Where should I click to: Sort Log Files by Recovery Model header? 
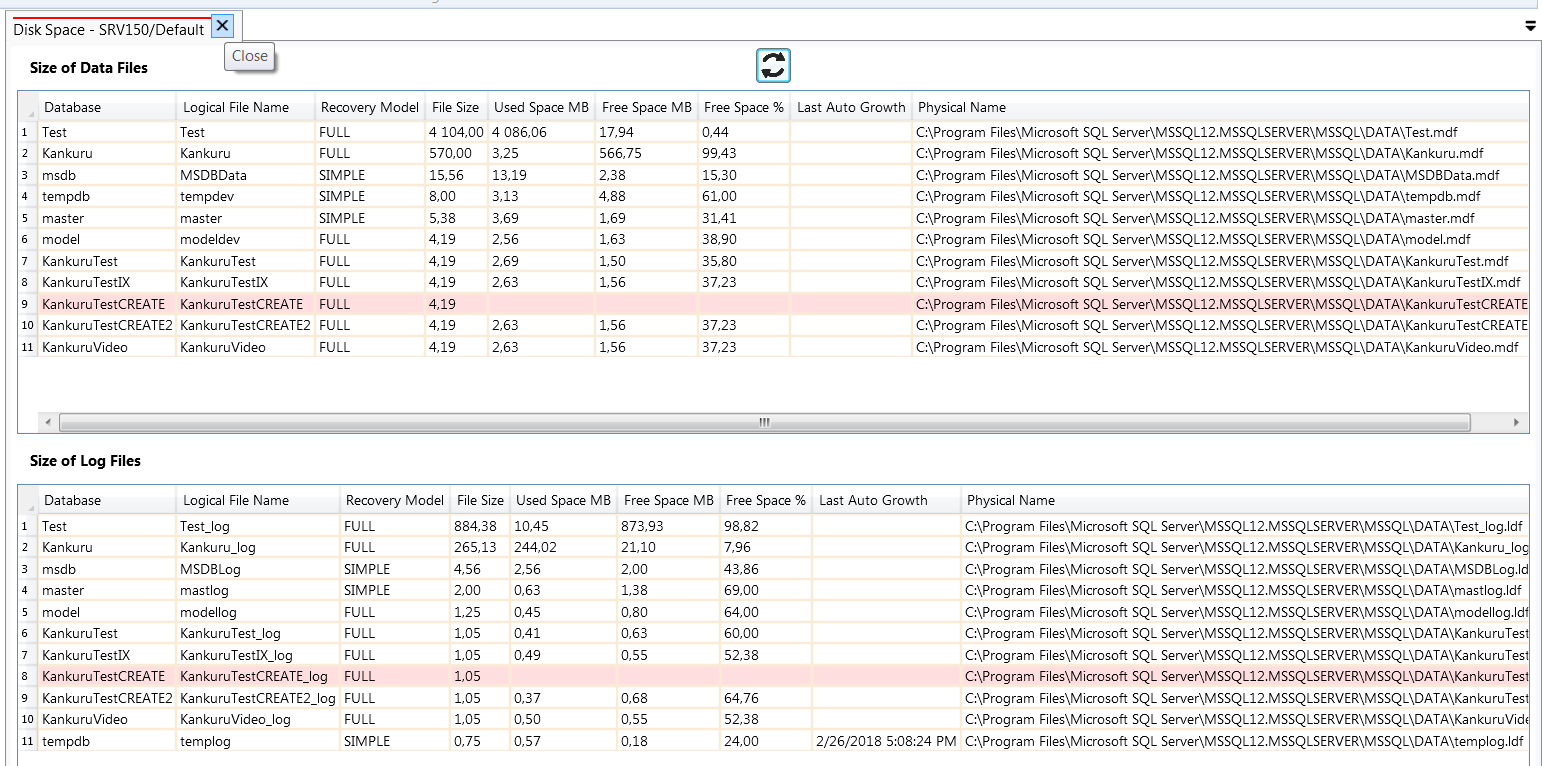395,500
